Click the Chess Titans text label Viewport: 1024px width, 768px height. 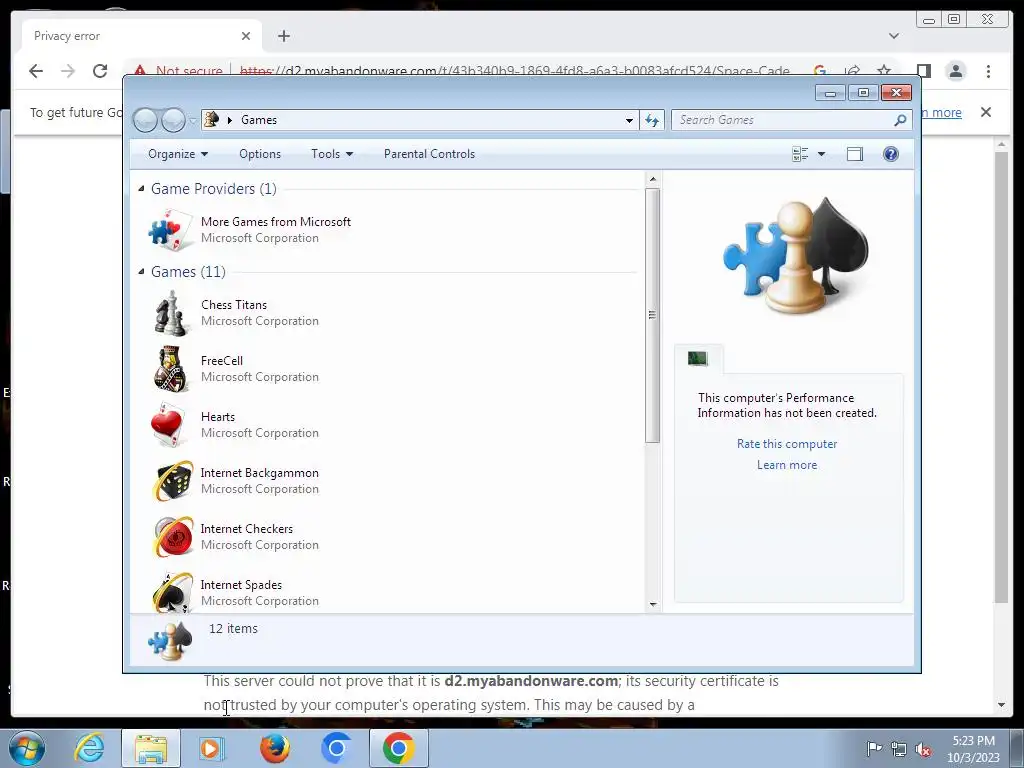pos(234,305)
